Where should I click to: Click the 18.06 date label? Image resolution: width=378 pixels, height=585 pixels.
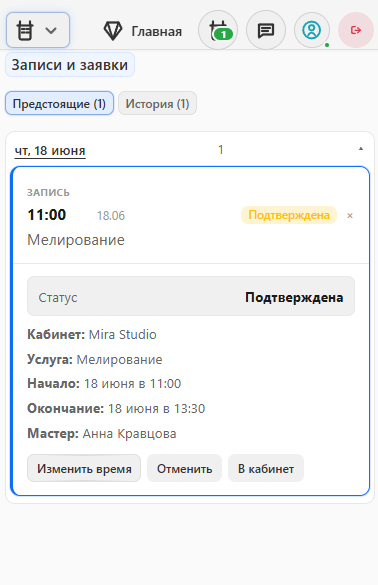pos(111,216)
